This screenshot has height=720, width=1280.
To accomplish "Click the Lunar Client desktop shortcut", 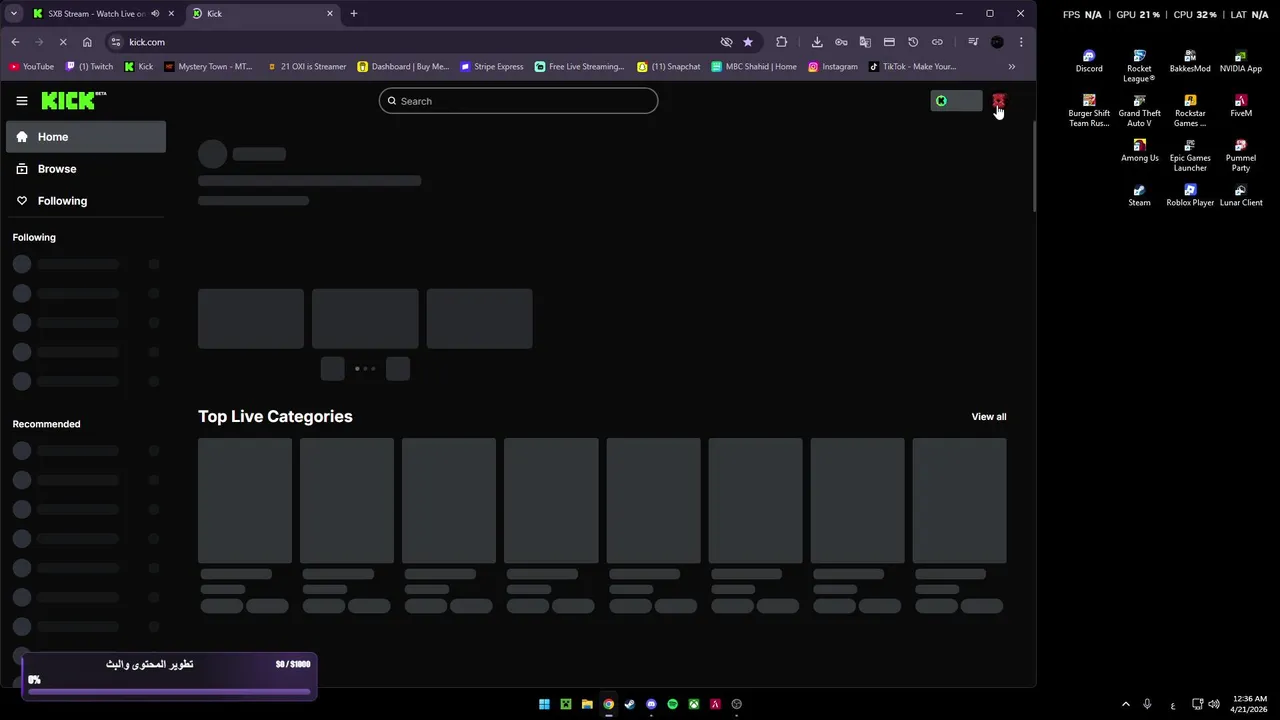I will pos(1241,195).
